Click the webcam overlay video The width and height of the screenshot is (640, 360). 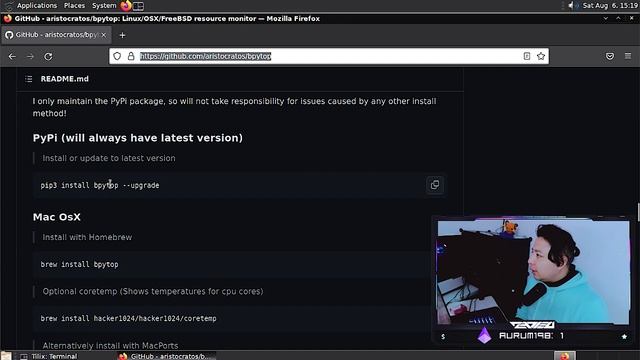tap(533, 272)
